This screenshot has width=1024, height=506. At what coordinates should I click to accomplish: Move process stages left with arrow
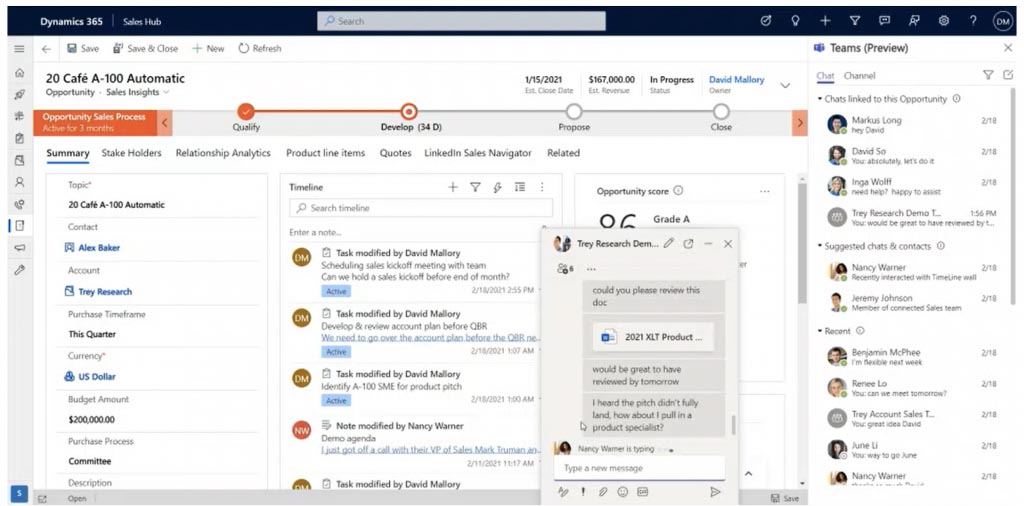[x=165, y=122]
